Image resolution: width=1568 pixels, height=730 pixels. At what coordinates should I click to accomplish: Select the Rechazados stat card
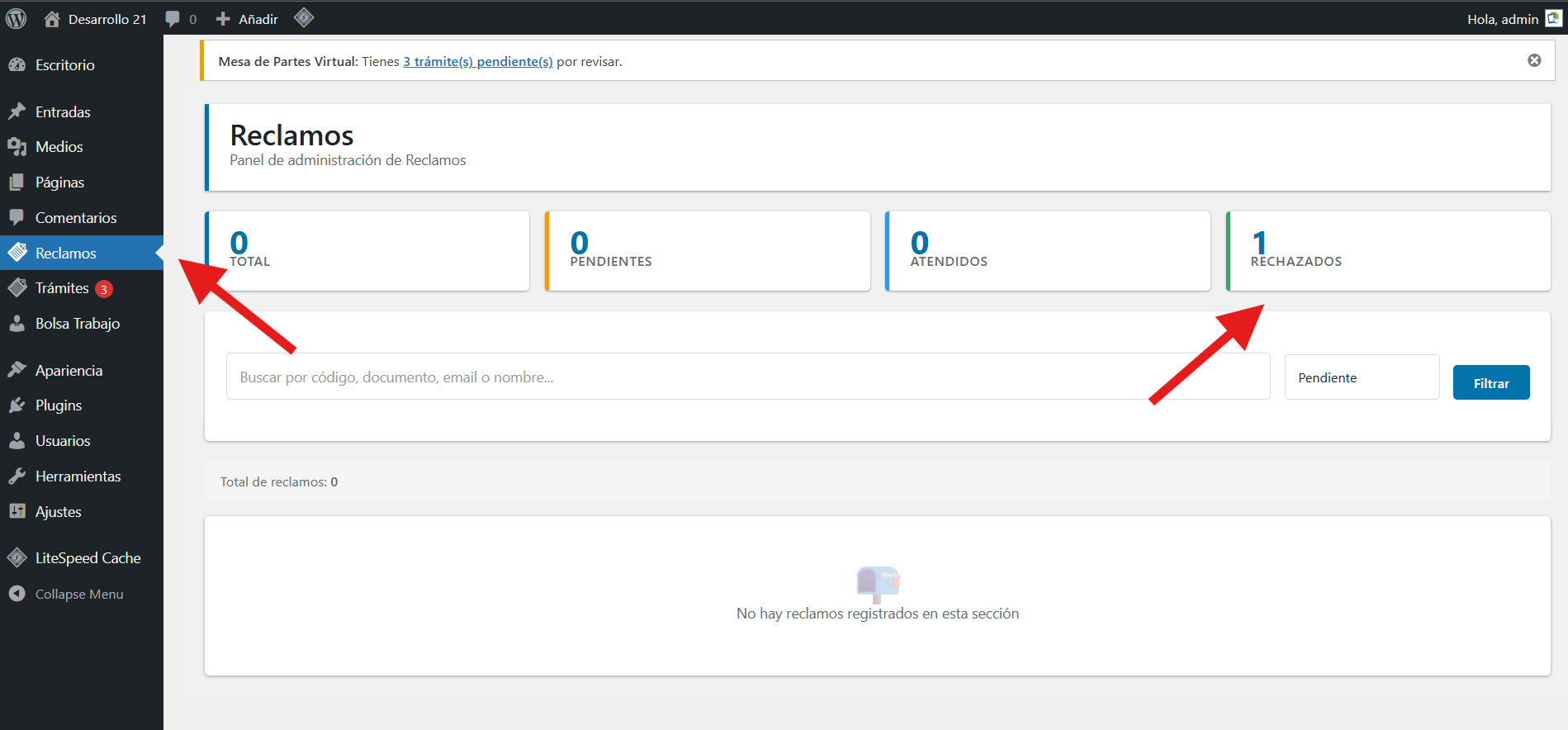coord(1387,251)
